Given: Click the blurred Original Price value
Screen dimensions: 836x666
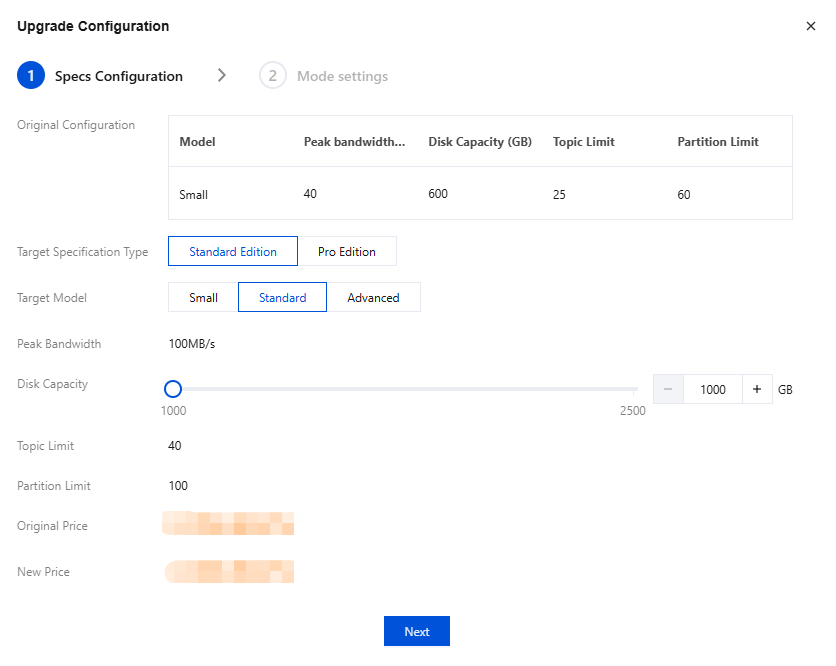Looking at the screenshot, I should click(228, 524).
